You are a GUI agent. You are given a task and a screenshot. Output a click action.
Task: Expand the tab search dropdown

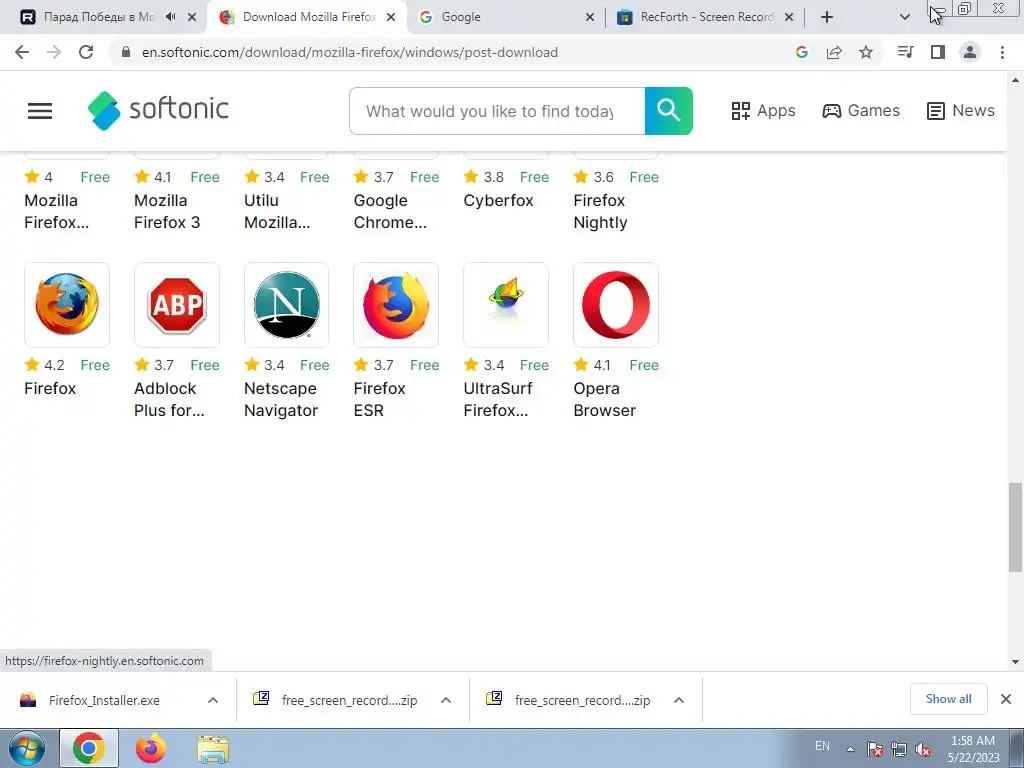pyautogui.click(x=904, y=17)
